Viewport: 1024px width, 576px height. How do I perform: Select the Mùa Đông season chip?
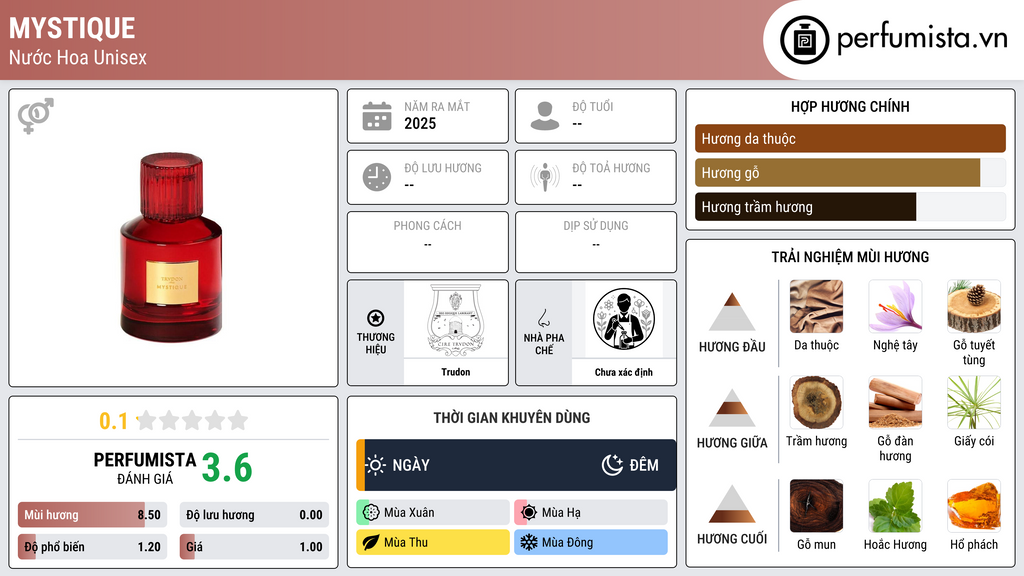point(591,543)
